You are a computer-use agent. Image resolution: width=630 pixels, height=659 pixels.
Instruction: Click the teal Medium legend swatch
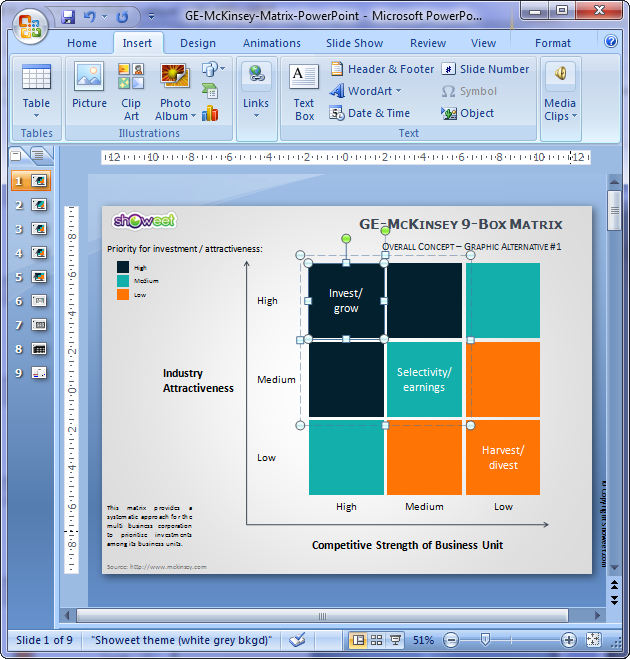click(123, 281)
